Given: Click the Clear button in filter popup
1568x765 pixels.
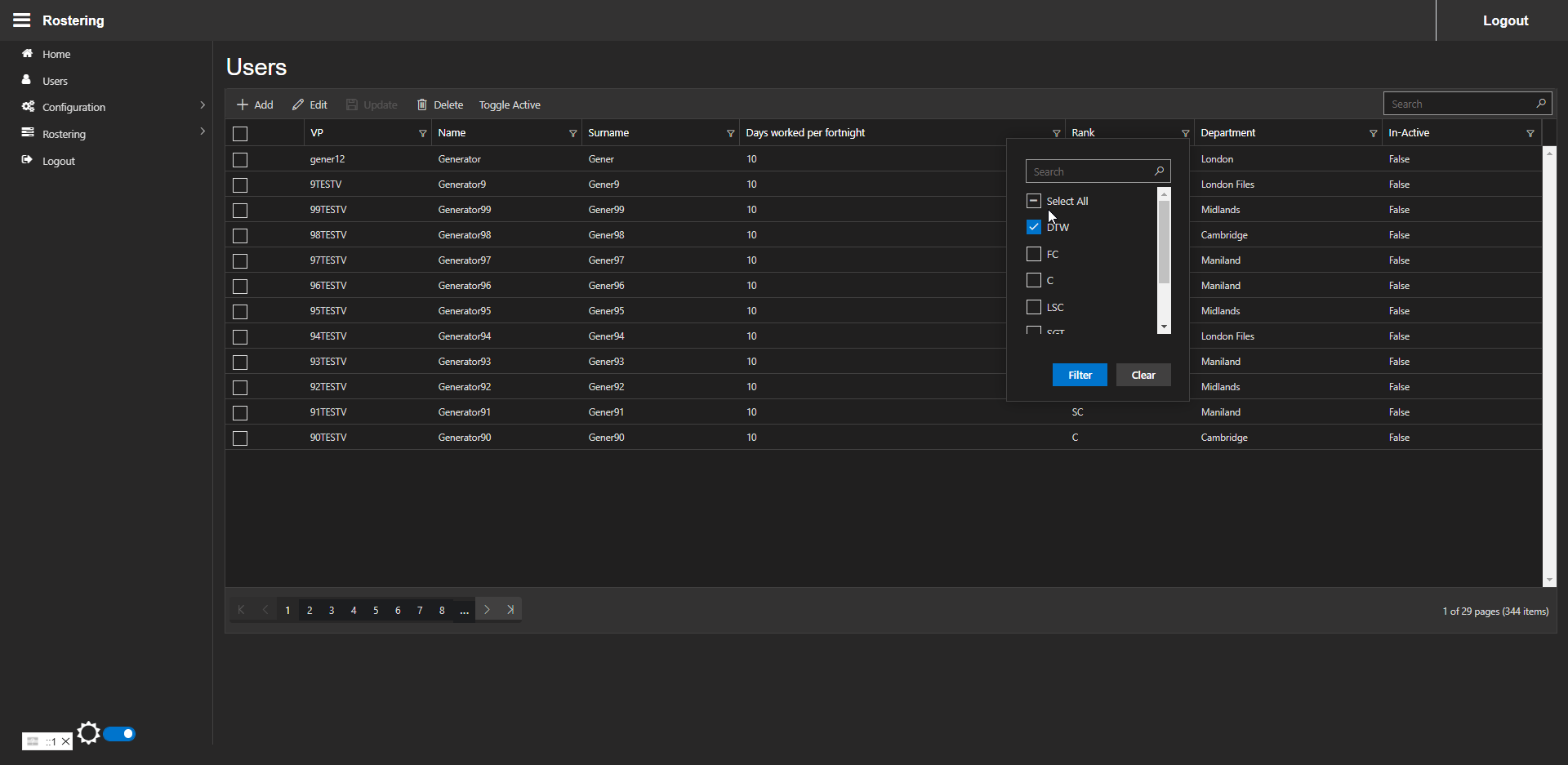Looking at the screenshot, I should click(1143, 375).
